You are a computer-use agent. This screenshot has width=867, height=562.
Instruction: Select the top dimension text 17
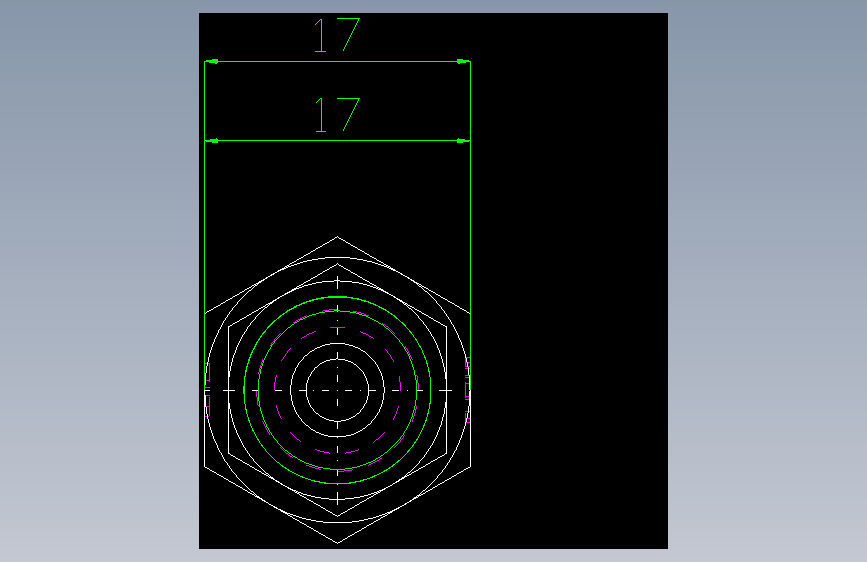pos(337,35)
